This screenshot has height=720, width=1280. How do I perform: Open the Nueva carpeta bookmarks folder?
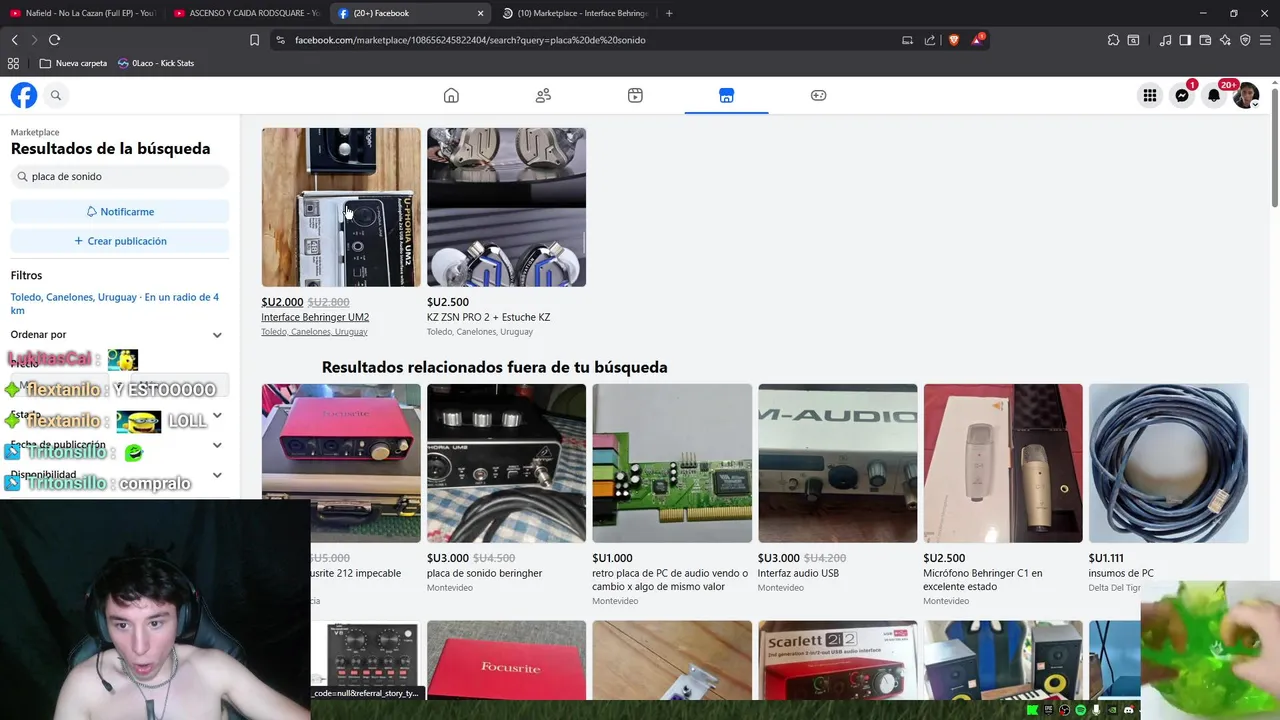[x=73, y=63]
